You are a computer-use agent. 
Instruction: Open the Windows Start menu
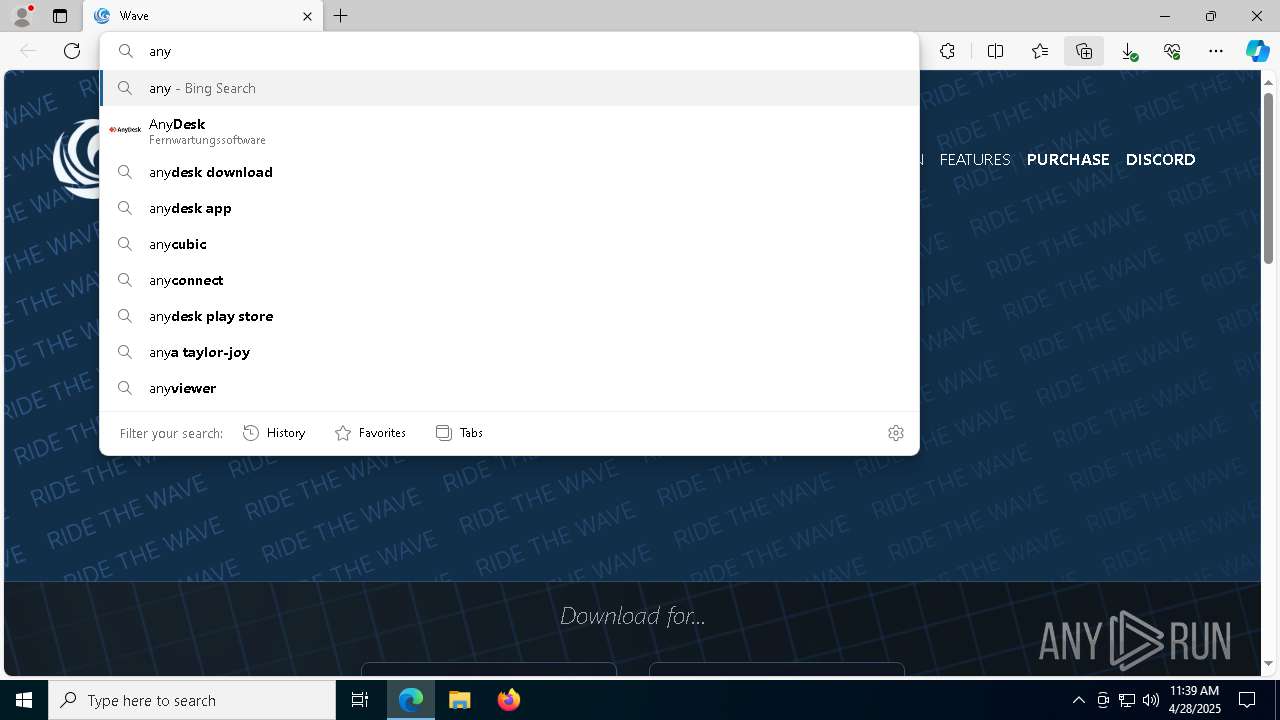tap(24, 700)
